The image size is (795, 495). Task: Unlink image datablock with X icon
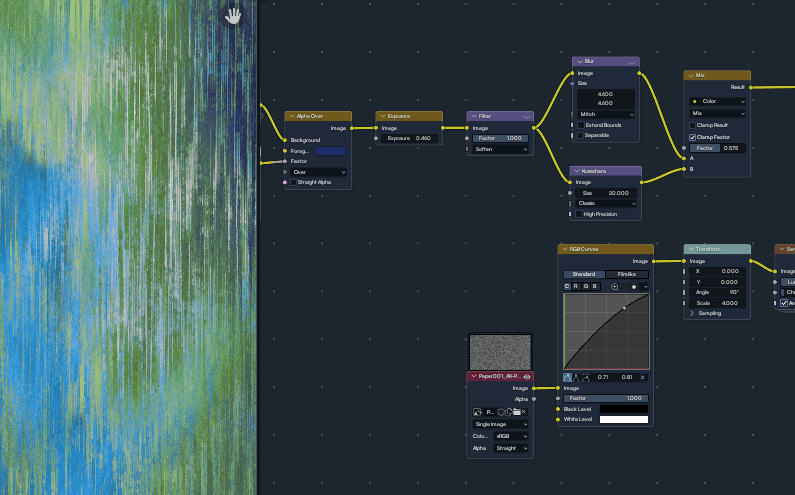(524, 412)
